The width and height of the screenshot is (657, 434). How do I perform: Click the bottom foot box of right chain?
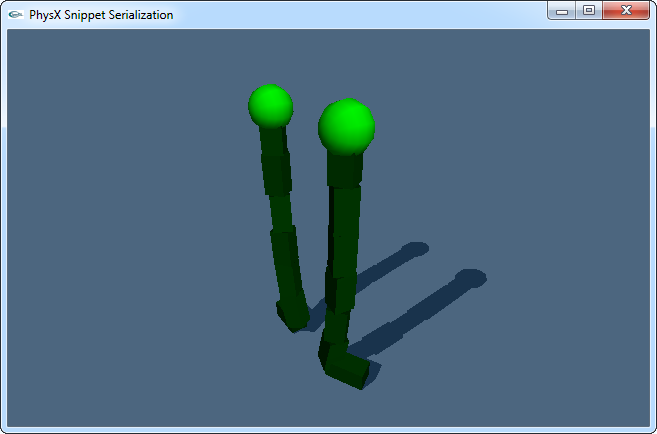tap(347, 368)
